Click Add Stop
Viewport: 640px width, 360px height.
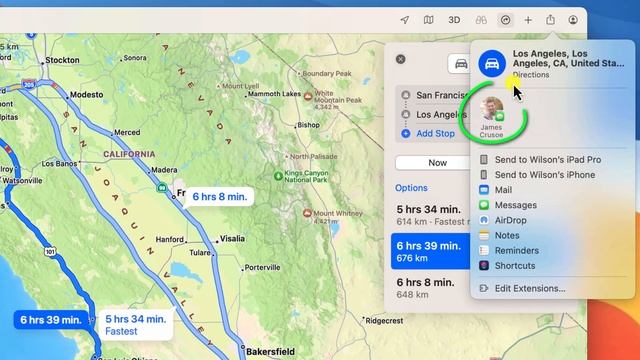coord(435,133)
